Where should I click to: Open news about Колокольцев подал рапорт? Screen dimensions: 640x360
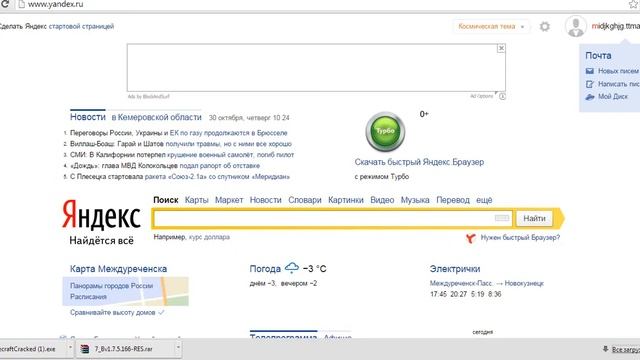click(165, 166)
